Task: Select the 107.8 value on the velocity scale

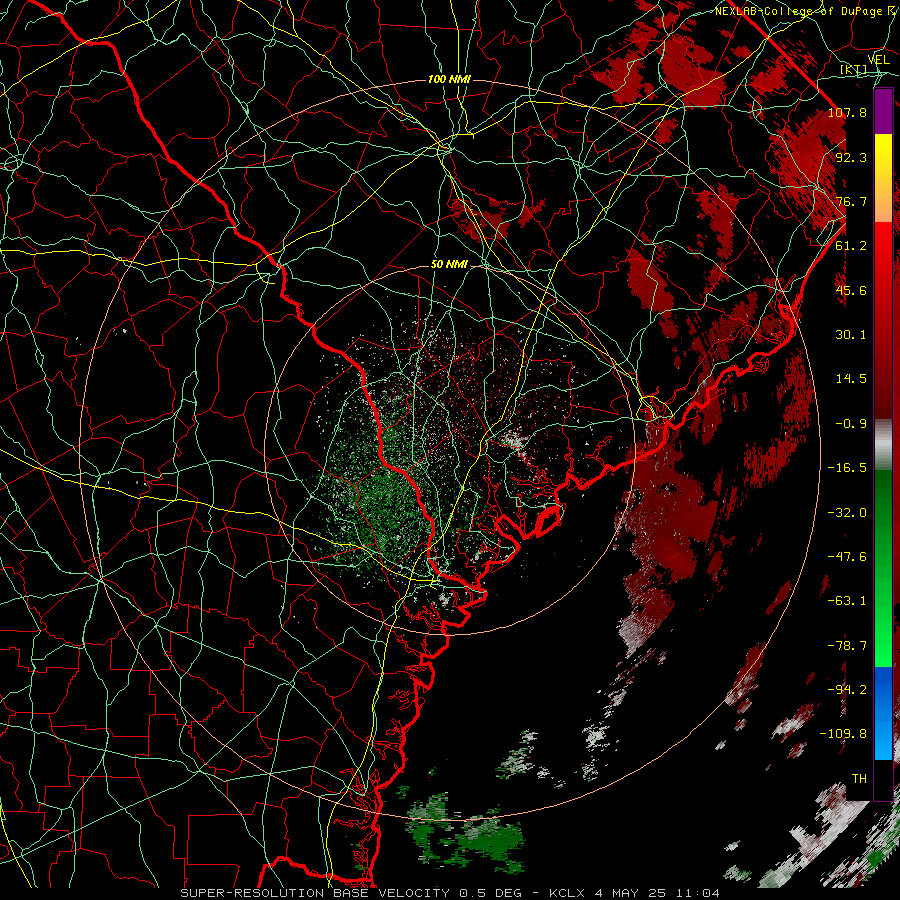Action: pyautogui.click(x=847, y=112)
